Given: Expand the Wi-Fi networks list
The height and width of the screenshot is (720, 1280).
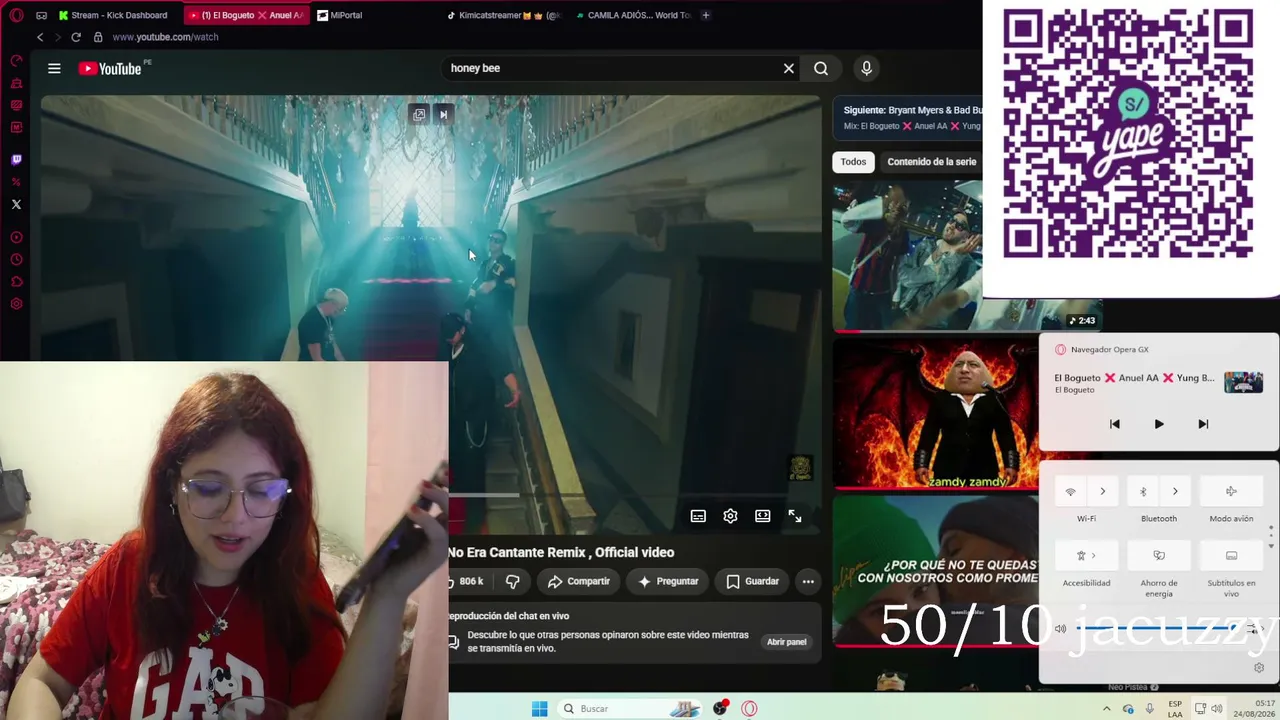Looking at the screenshot, I should click(1103, 491).
